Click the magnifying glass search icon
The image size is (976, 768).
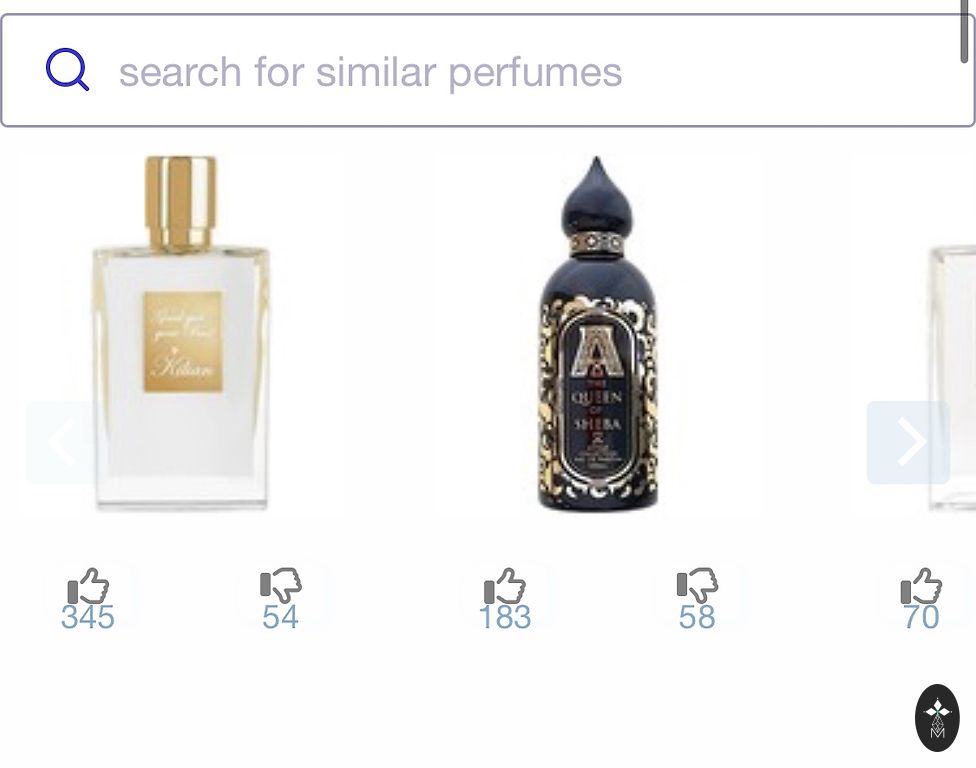point(67,70)
